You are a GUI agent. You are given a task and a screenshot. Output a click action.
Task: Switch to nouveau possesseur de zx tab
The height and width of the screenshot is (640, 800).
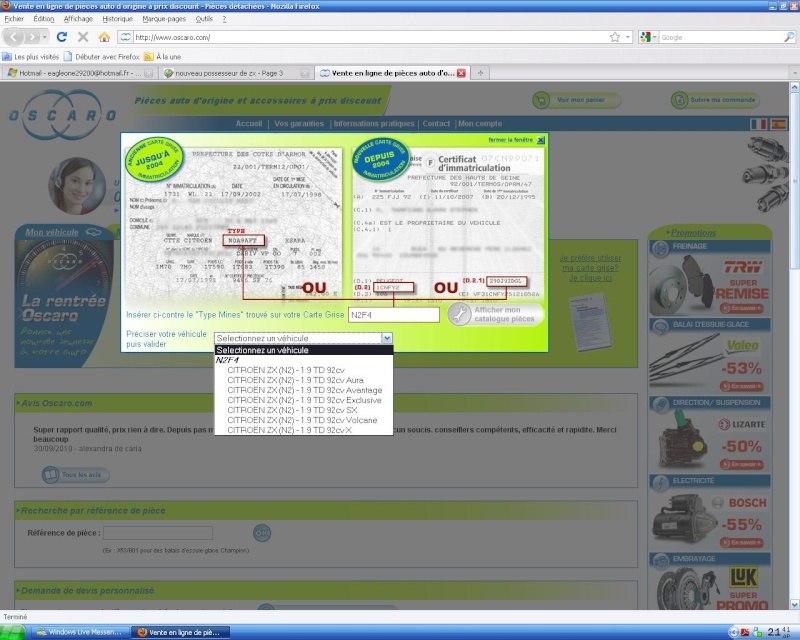click(x=235, y=73)
